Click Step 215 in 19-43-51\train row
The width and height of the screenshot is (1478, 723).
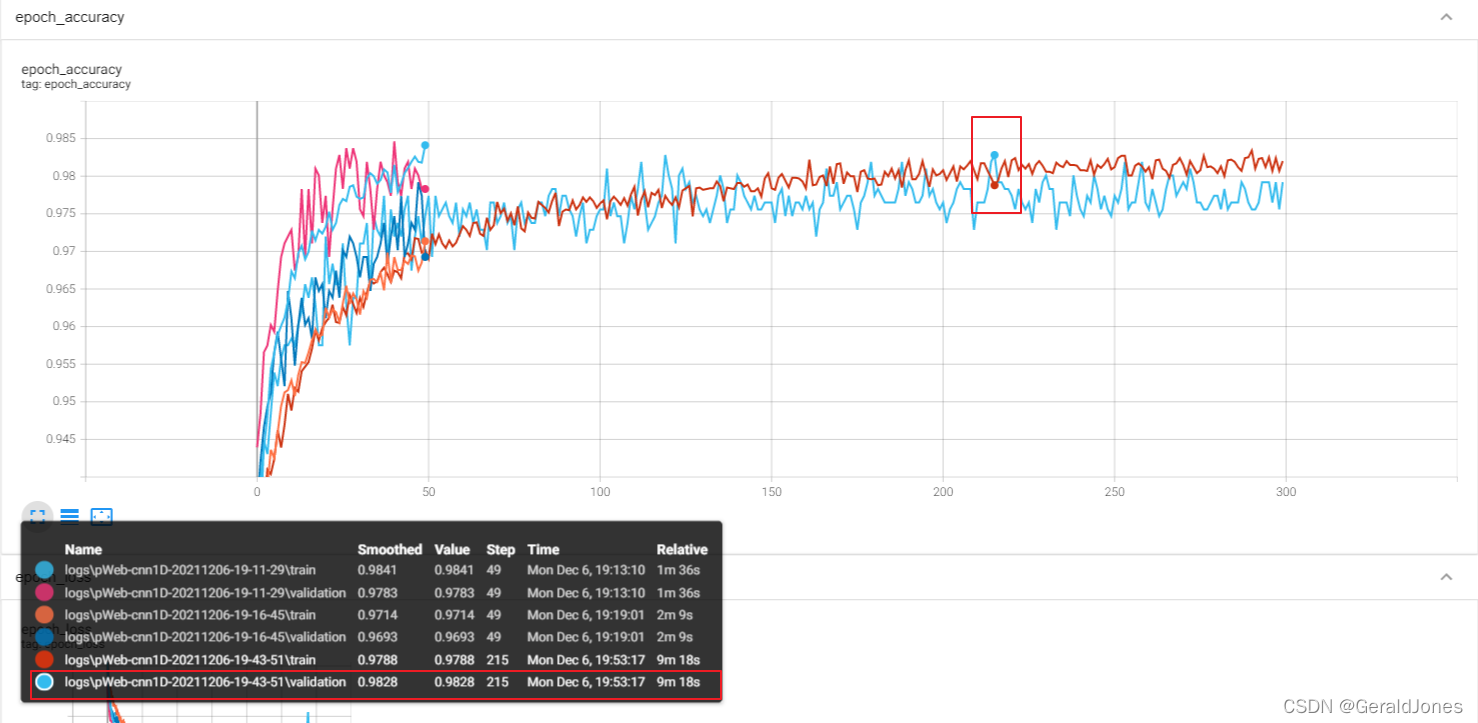pos(497,660)
